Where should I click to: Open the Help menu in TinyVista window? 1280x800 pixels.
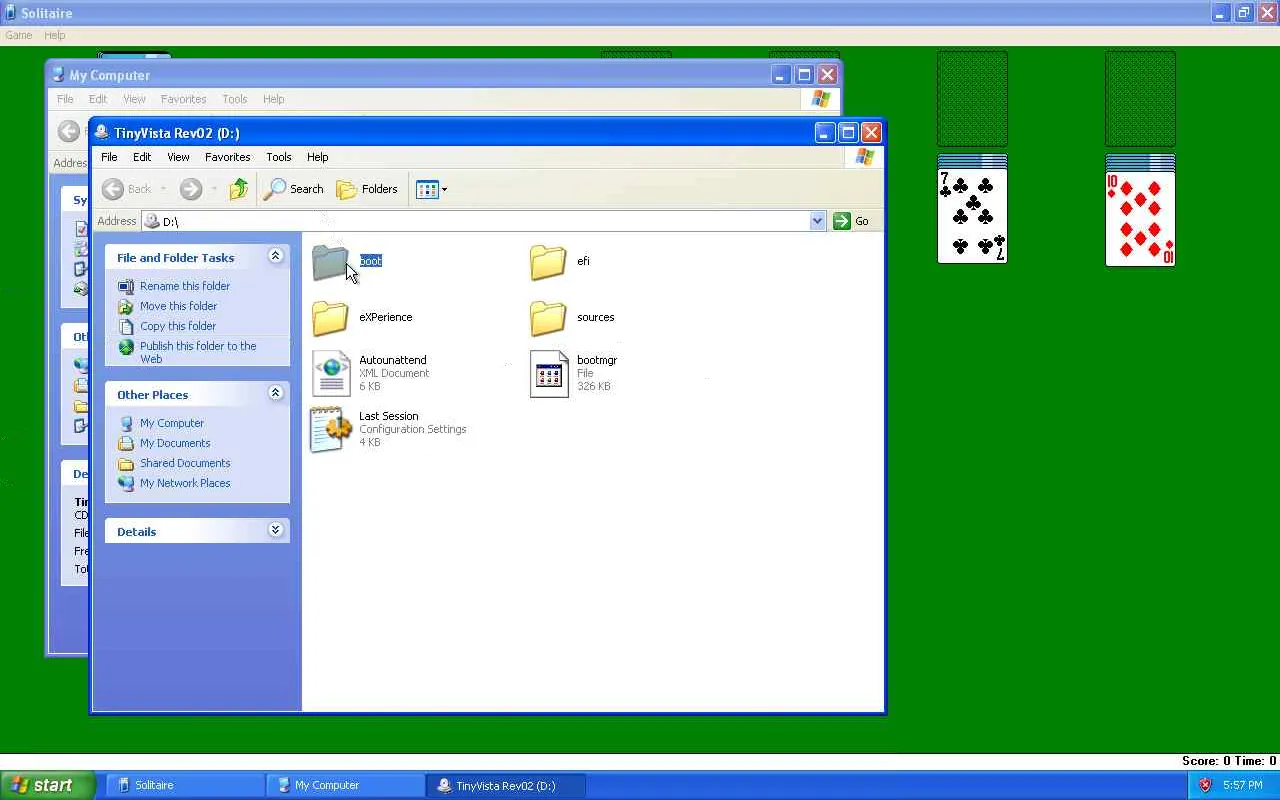point(317,157)
